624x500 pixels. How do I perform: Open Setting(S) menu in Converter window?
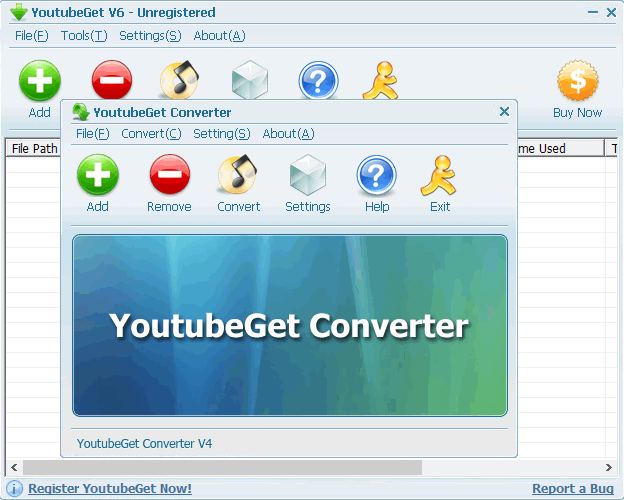[222, 134]
